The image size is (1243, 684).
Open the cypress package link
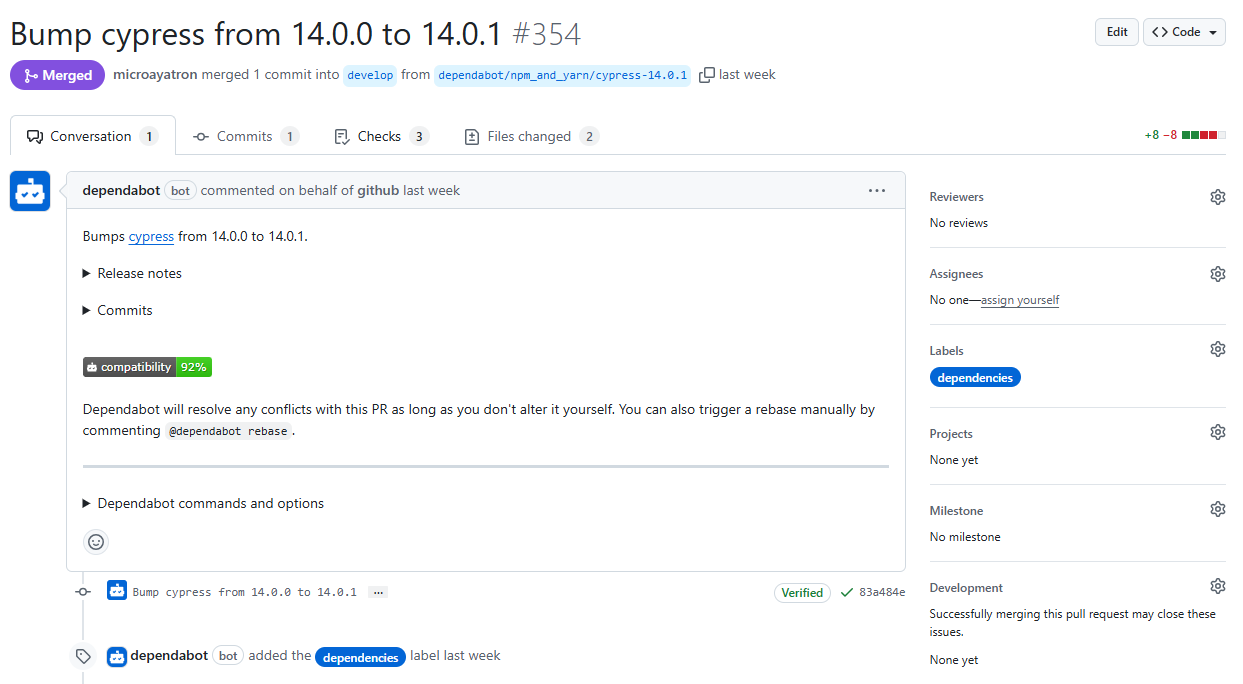(151, 236)
